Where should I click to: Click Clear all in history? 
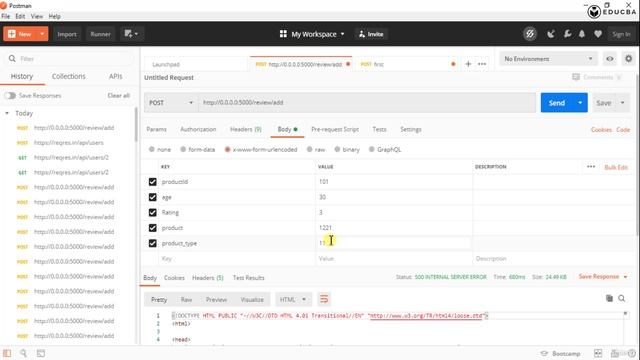118,96
